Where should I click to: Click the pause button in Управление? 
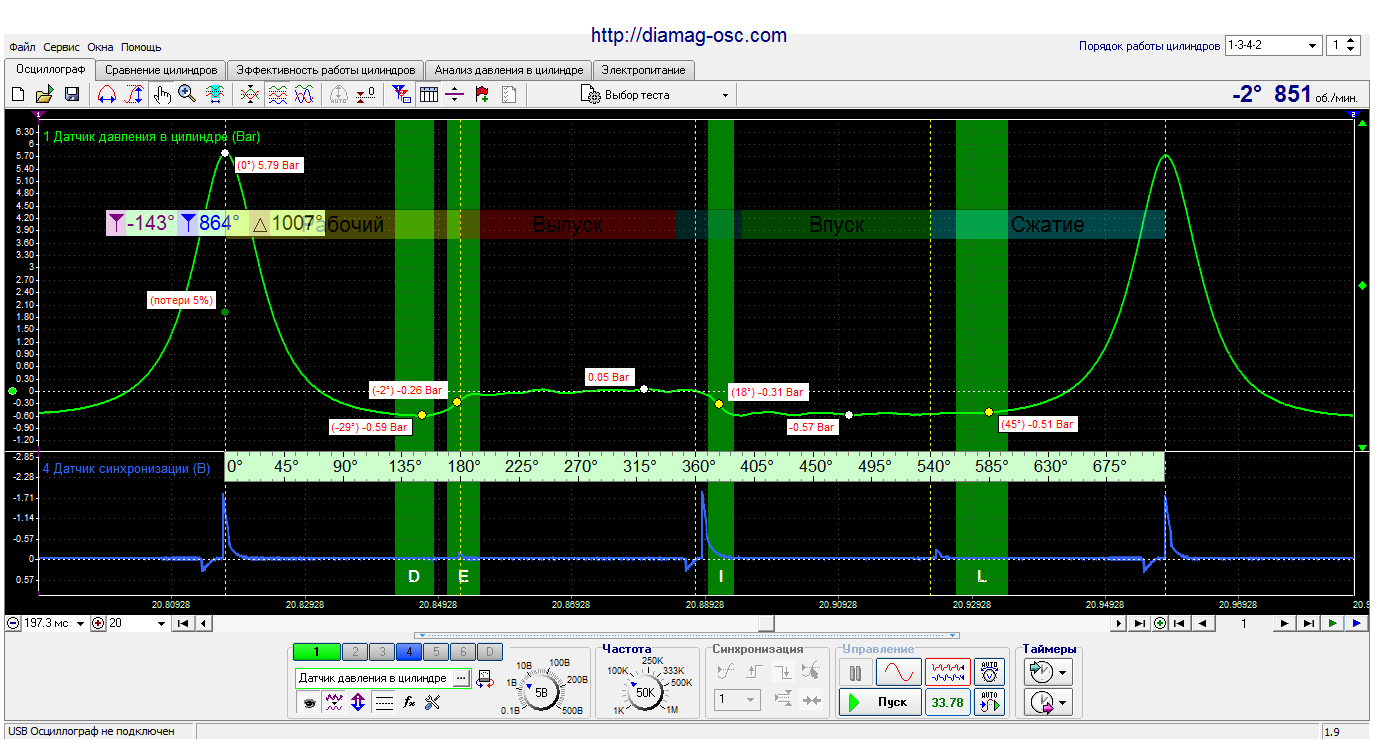[855, 671]
